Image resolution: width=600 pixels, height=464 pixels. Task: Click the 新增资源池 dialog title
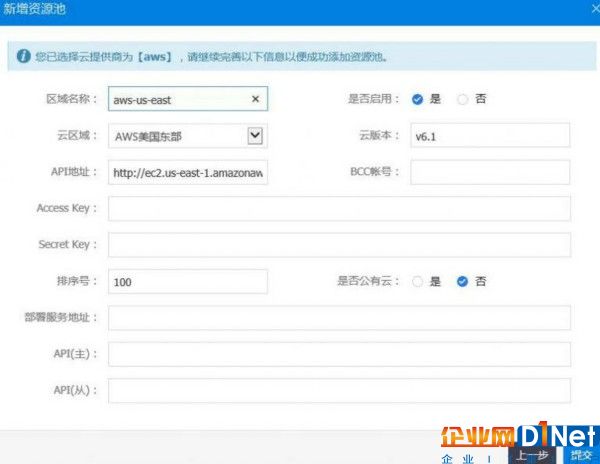click(x=34, y=9)
